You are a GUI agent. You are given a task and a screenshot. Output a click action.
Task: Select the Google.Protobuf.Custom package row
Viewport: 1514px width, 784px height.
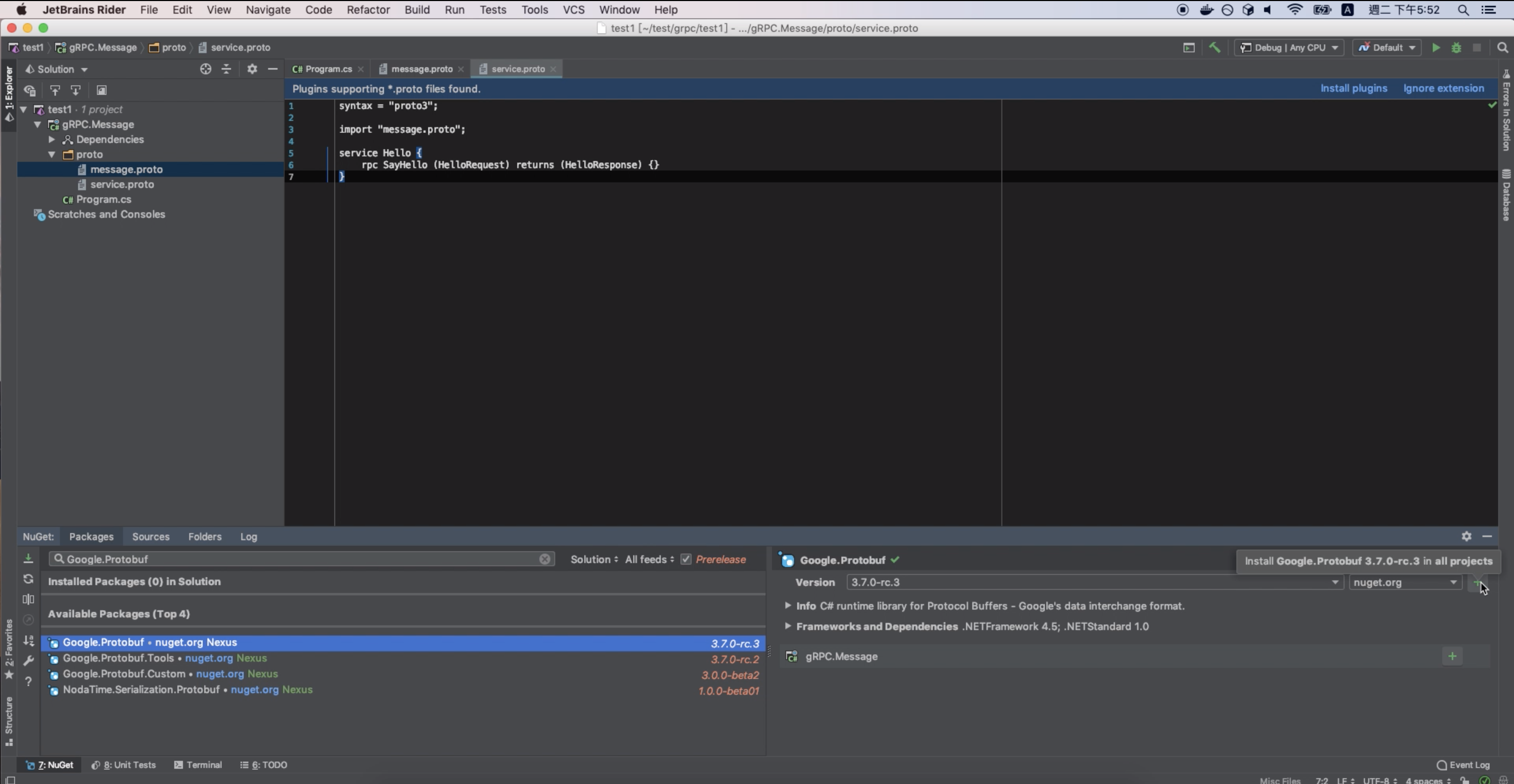point(404,674)
